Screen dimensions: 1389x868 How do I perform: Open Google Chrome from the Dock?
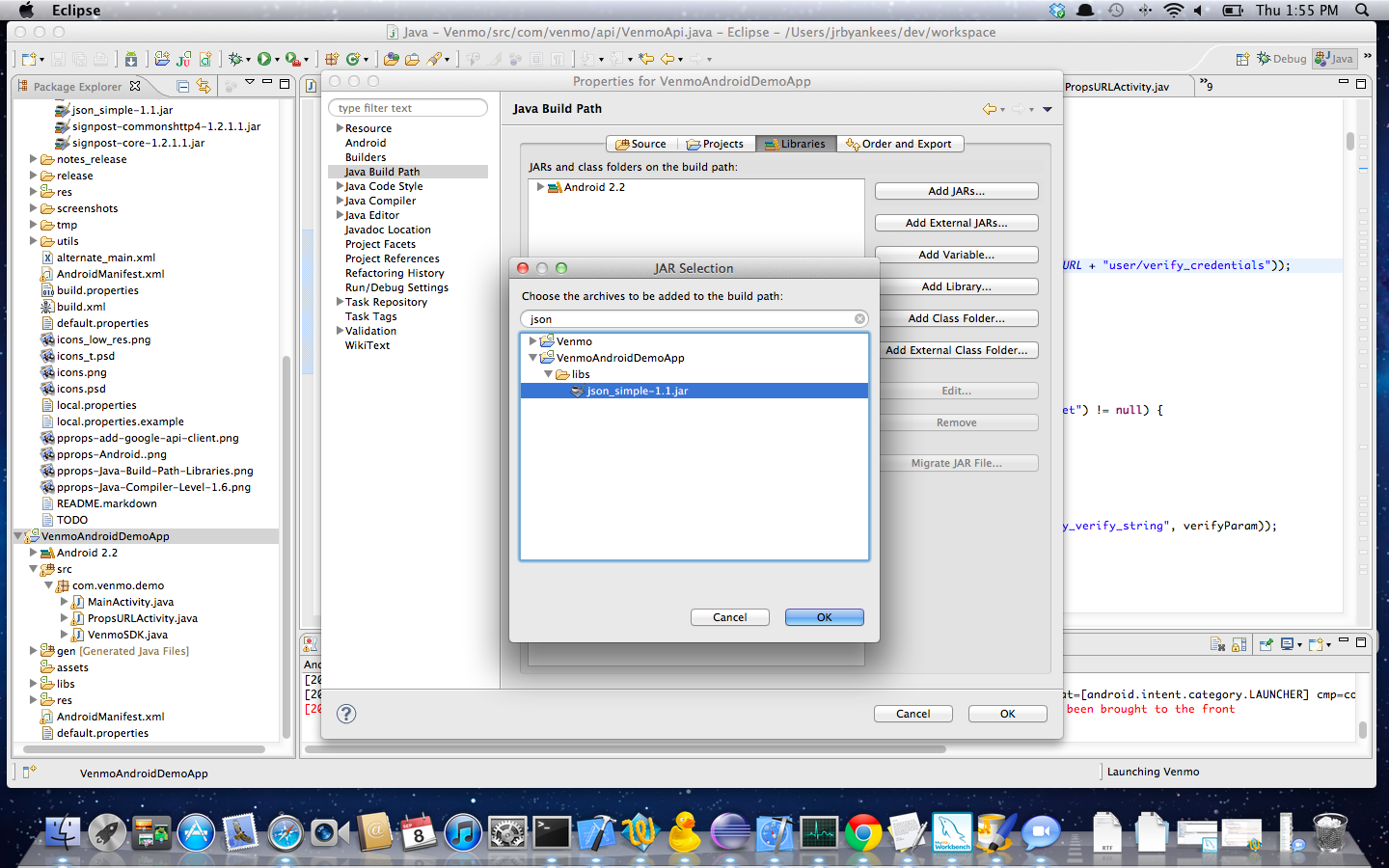click(863, 831)
